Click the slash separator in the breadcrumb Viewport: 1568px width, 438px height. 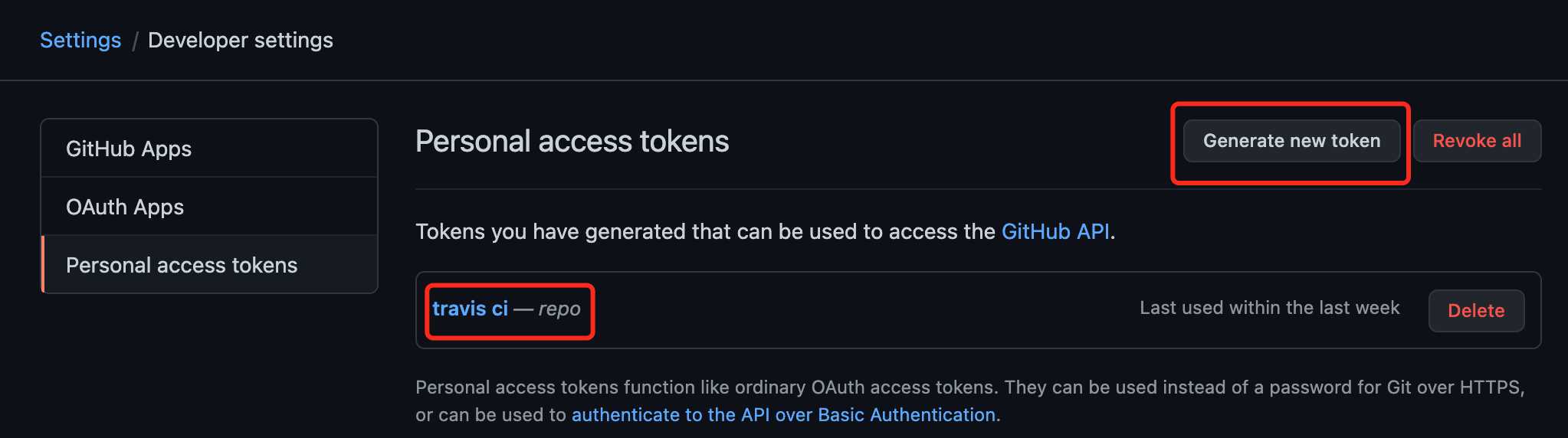[x=135, y=41]
